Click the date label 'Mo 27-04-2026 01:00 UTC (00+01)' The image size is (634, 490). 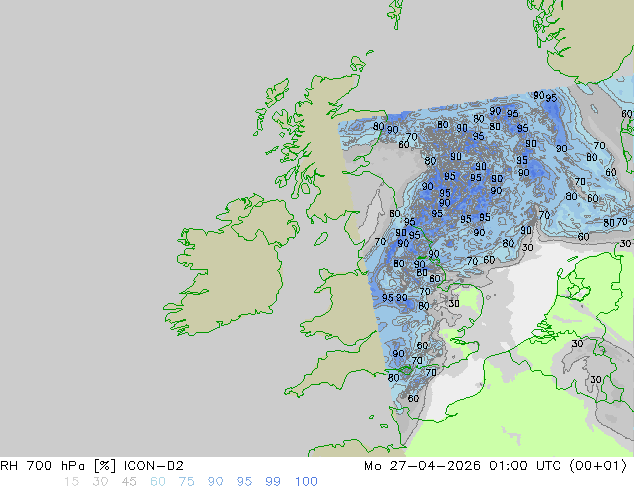click(495, 466)
